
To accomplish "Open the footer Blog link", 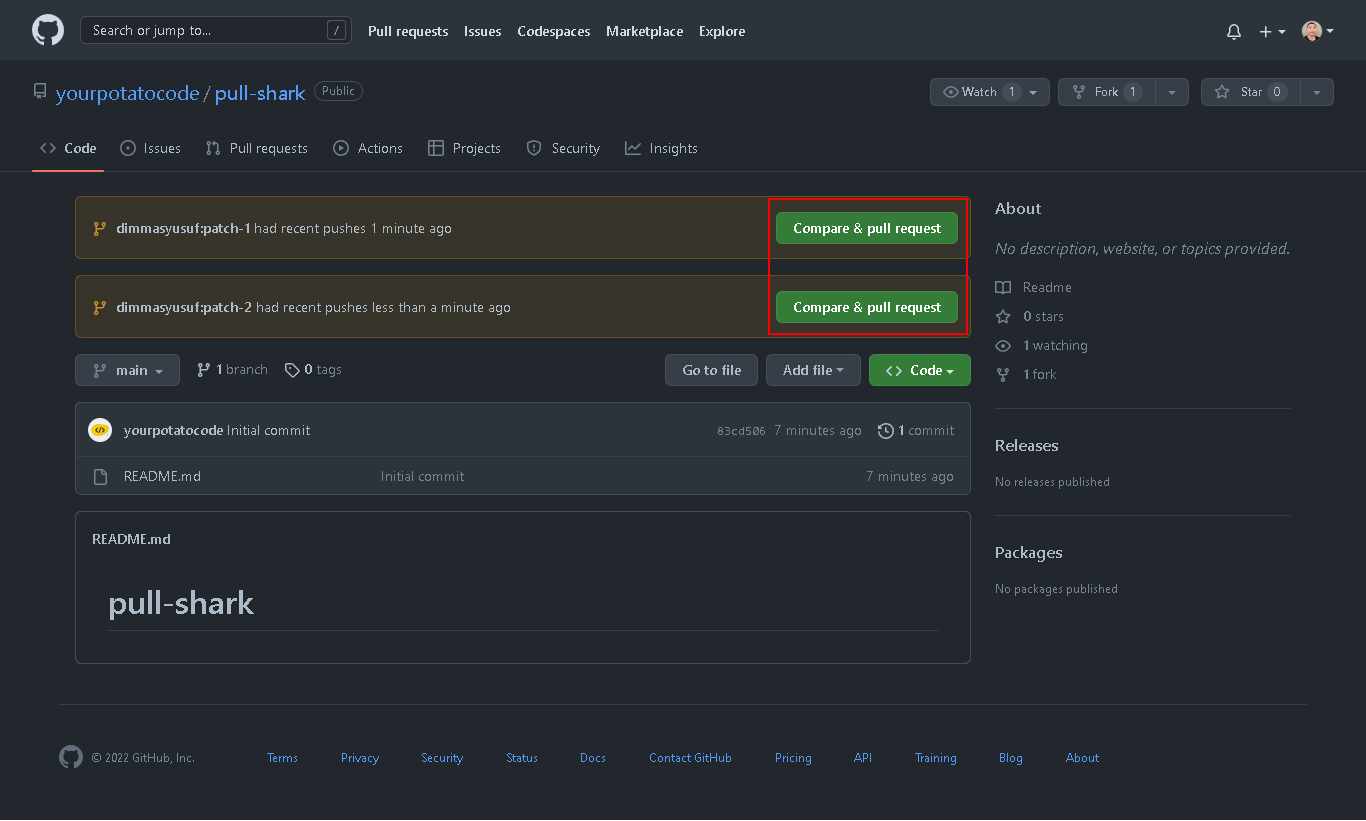I will [x=1011, y=758].
